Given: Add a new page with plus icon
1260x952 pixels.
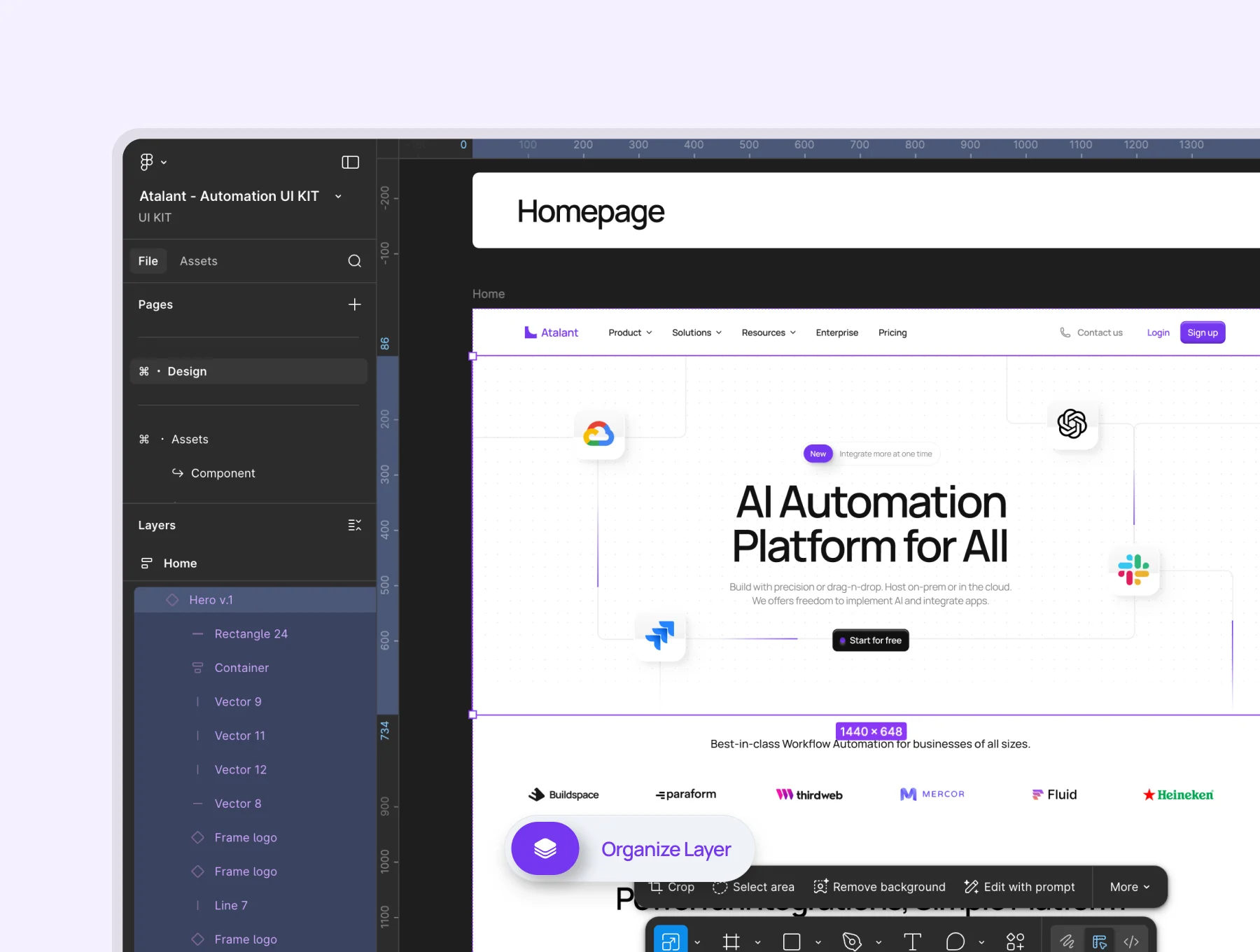Looking at the screenshot, I should point(355,304).
